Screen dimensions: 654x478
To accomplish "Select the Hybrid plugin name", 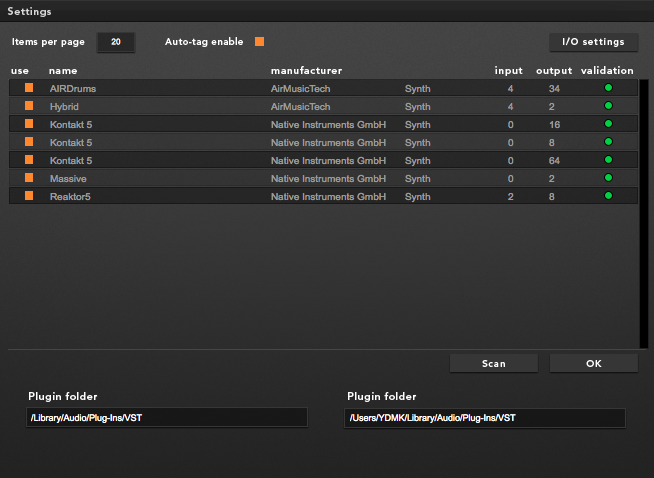I will point(64,106).
